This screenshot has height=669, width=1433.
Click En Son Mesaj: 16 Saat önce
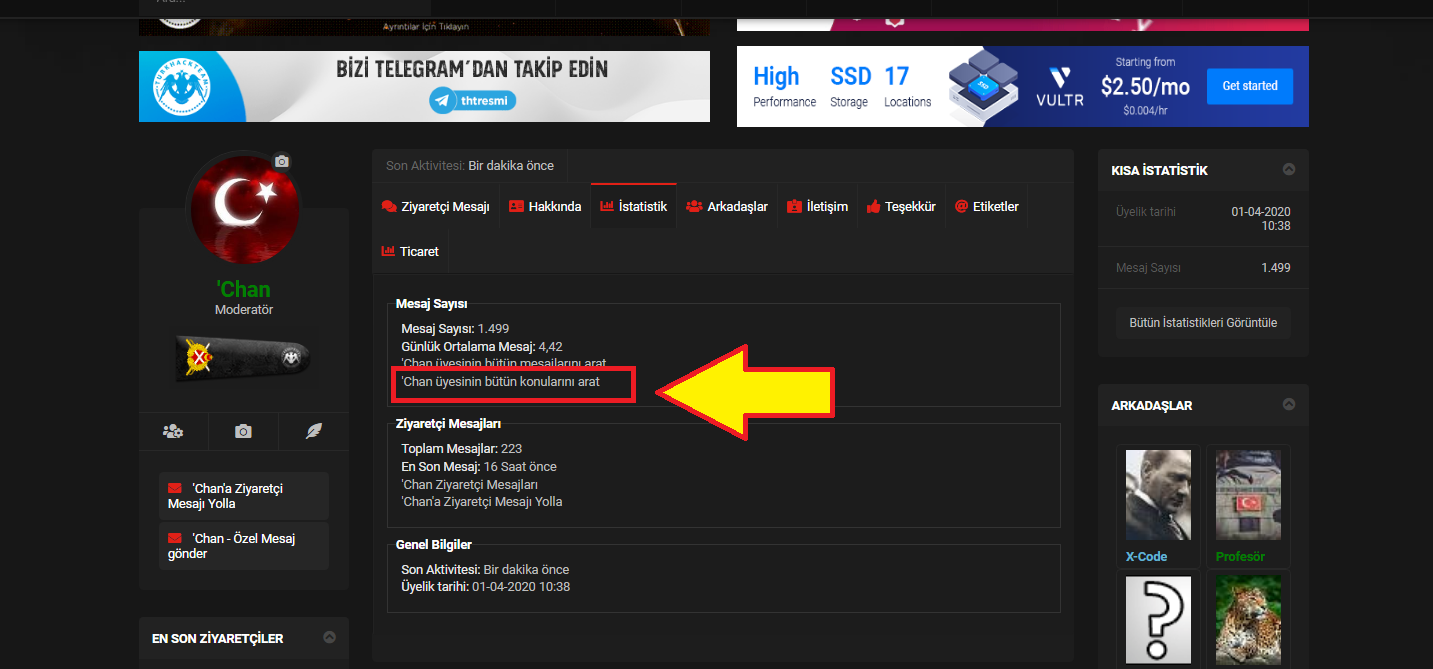click(x=479, y=466)
